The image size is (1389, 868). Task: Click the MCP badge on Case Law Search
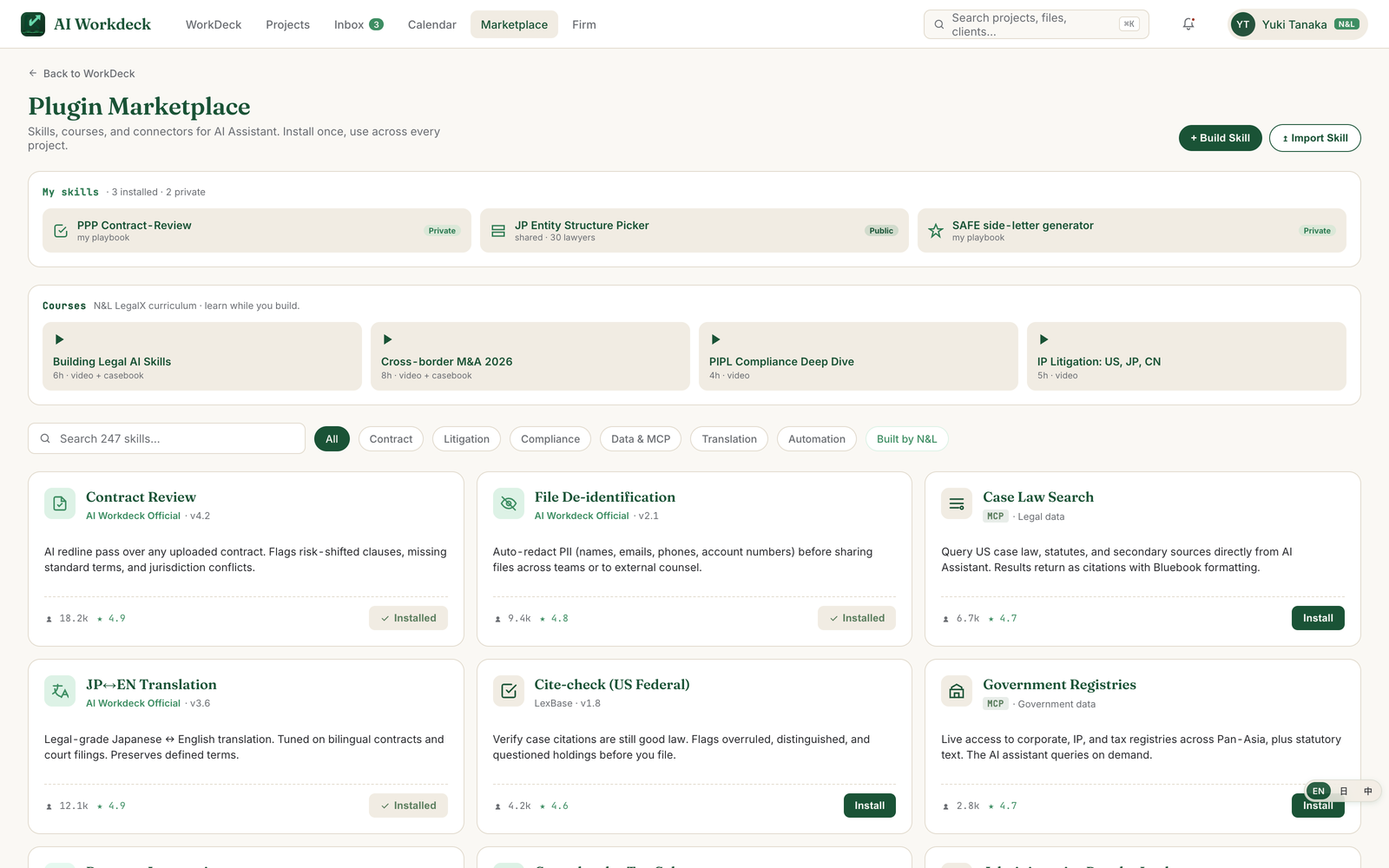995,516
